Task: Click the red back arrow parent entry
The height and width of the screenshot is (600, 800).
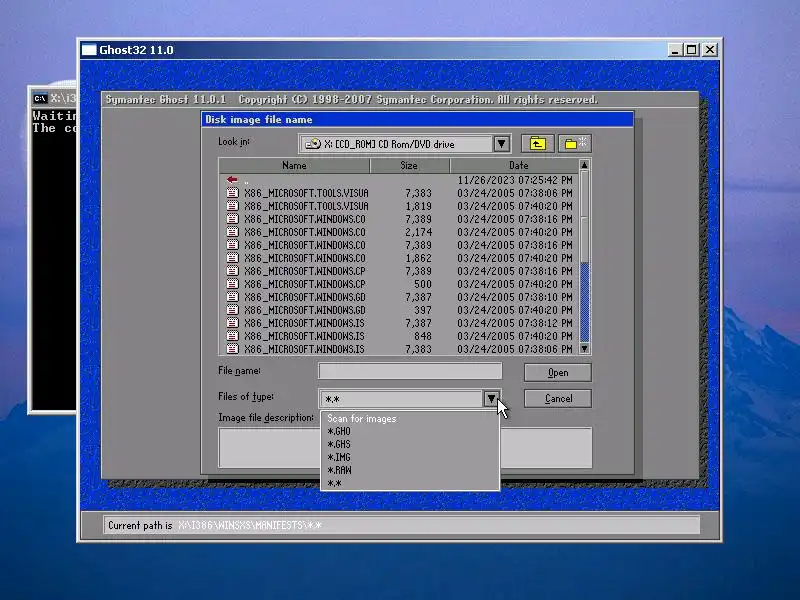Action: click(232, 180)
